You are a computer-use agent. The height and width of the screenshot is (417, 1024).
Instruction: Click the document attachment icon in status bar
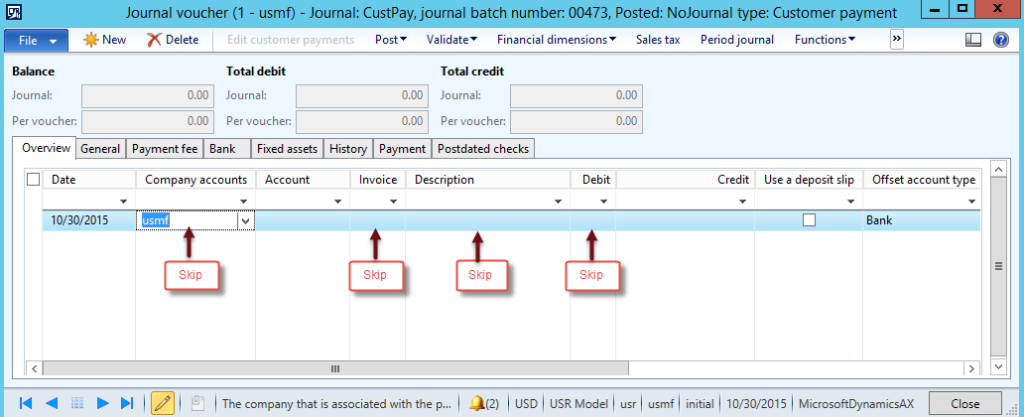click(197, 403)
